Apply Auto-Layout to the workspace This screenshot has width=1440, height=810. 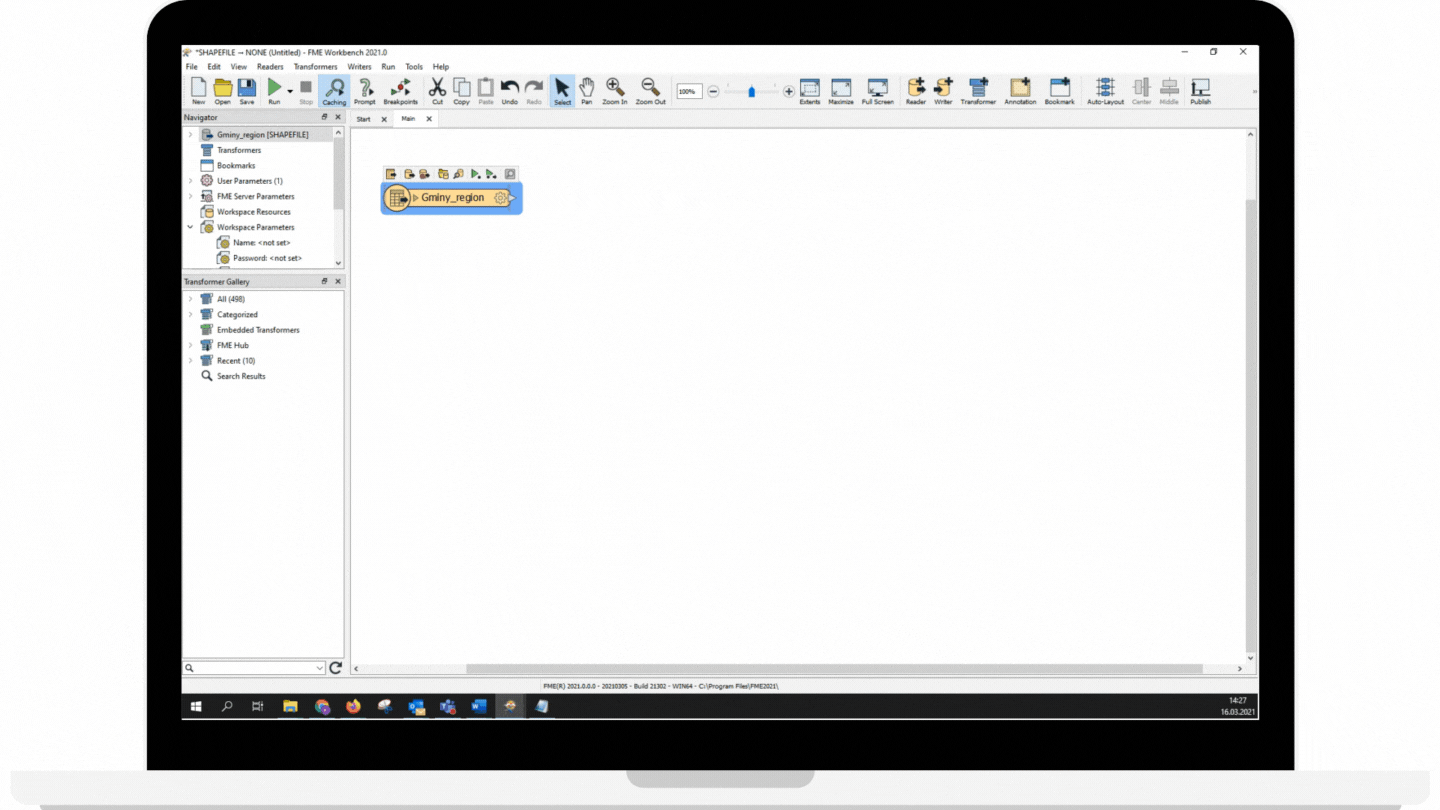1105,91
